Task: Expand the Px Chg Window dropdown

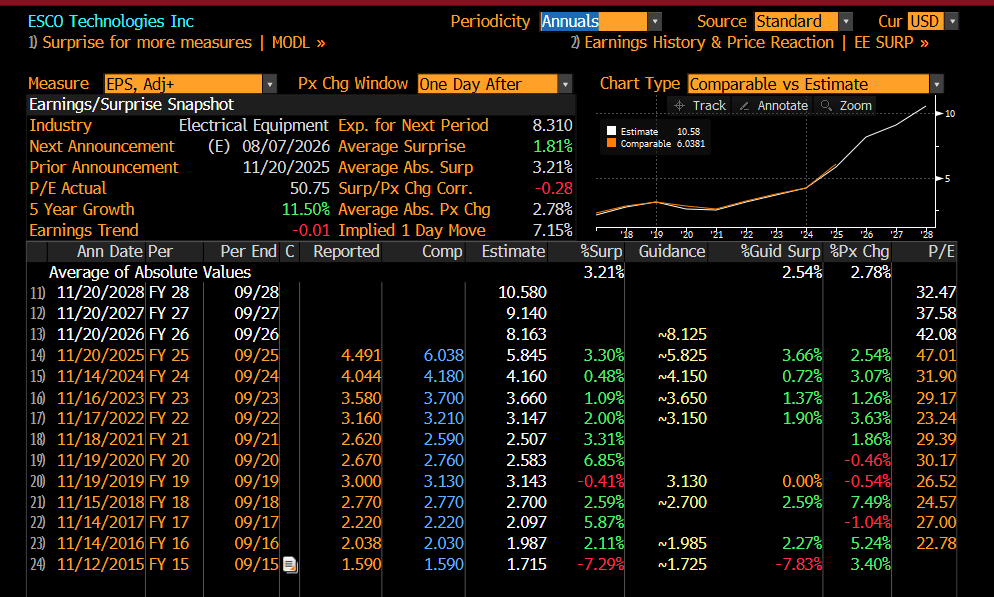Action: (x=565, y=84)
